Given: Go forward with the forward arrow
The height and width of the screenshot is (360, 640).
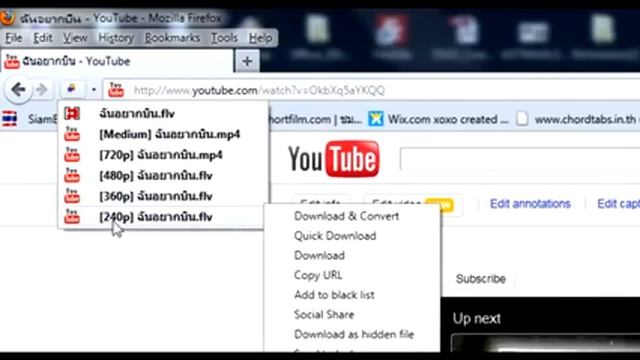Looking at the screenshot, I should [42, 90].
